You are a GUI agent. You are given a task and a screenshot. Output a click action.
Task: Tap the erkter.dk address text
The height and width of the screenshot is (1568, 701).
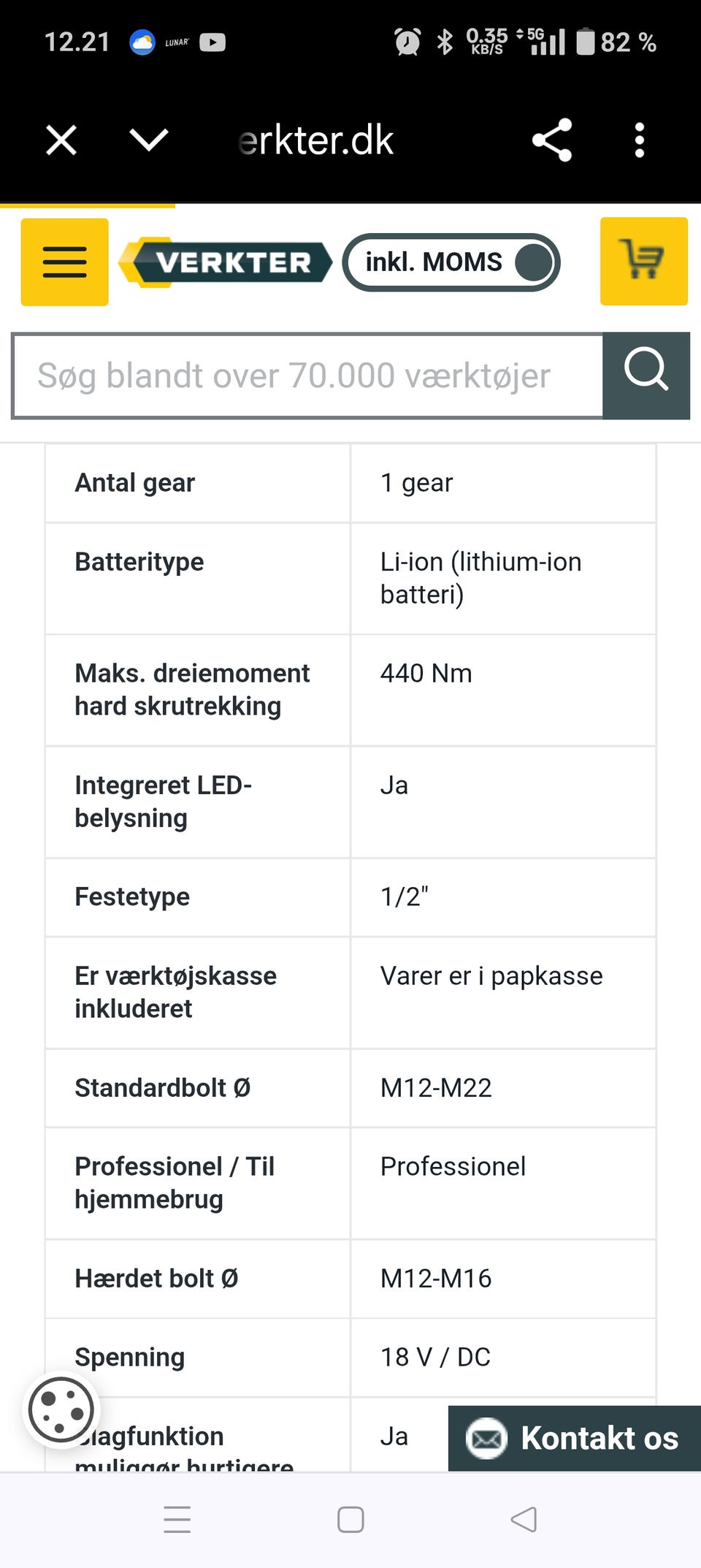coord(316,140)
